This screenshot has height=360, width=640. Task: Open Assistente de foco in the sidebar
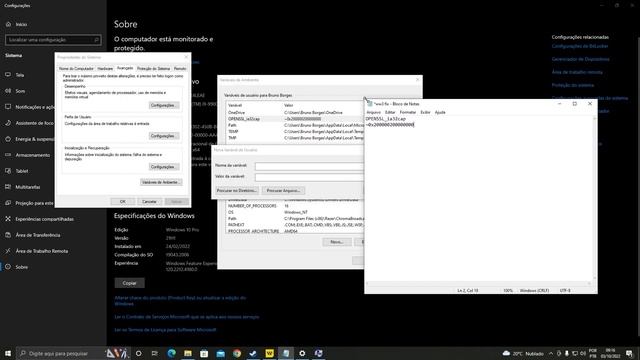click(29, 123)
